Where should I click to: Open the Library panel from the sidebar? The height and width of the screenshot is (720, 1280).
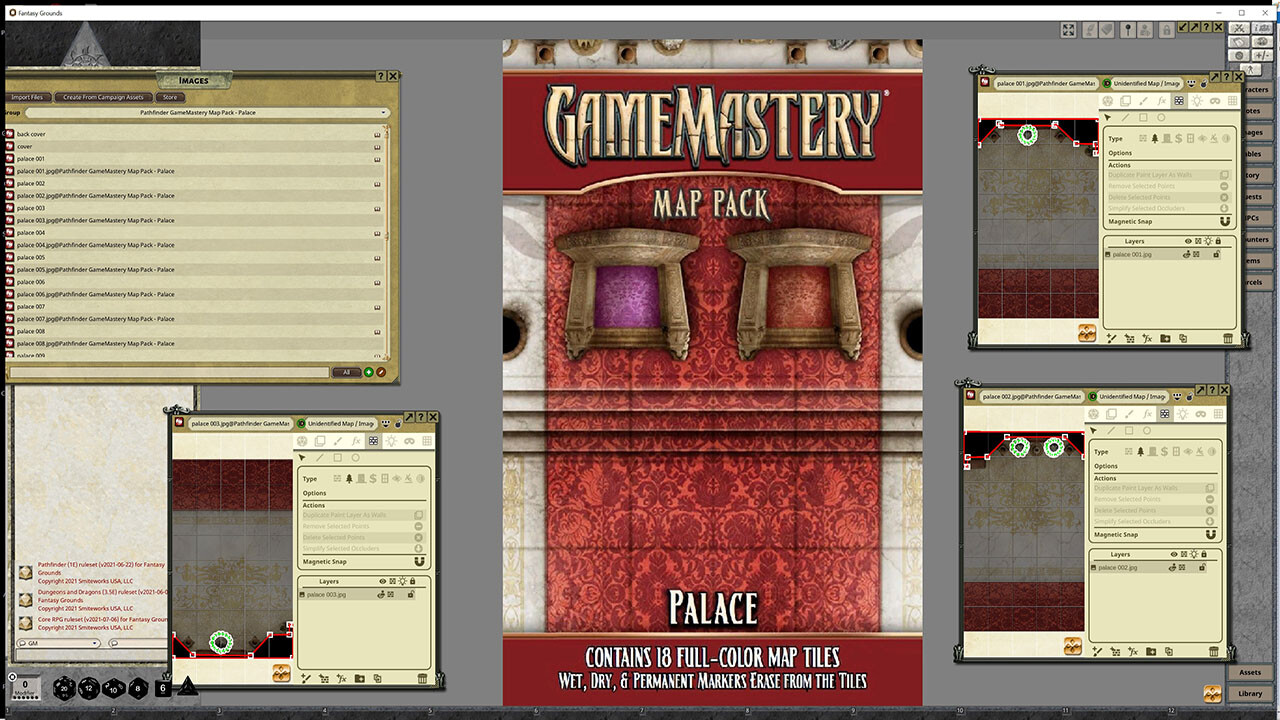[x=1250, y=693]
